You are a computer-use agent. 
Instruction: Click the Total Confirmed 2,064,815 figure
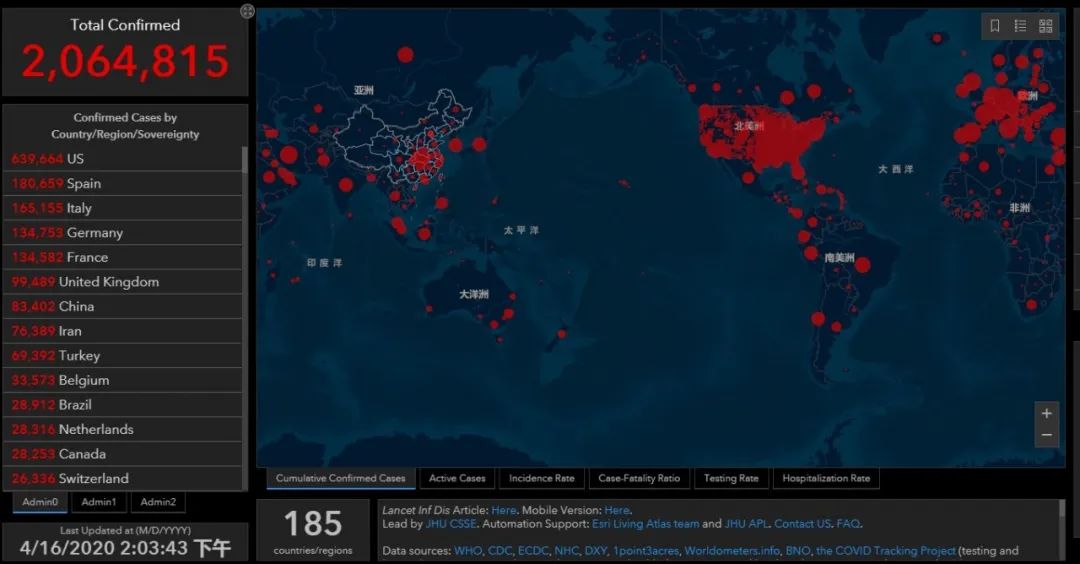click(x=125, y=61)
